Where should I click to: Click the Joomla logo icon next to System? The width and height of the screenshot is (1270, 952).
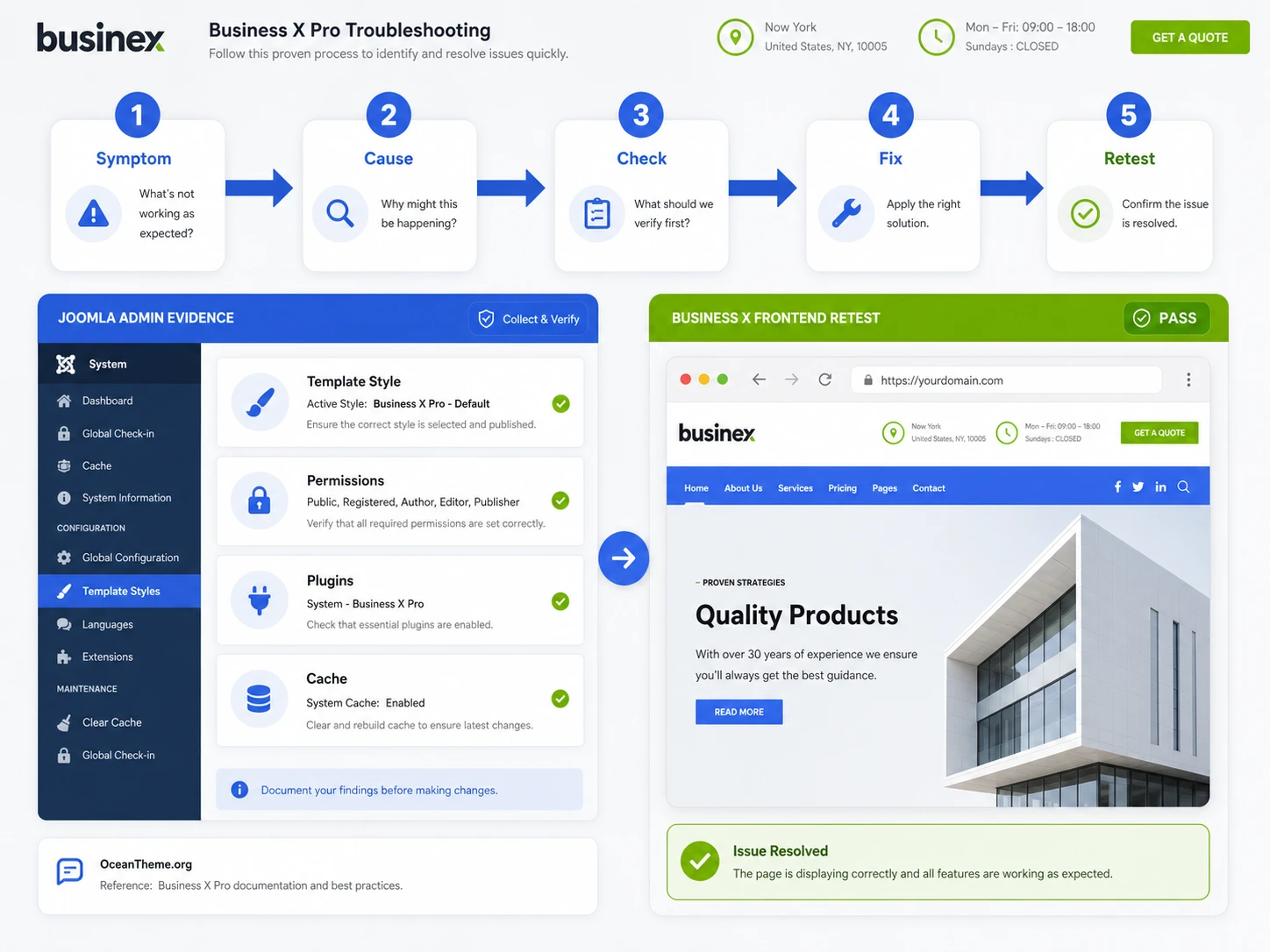click(66, 364)
